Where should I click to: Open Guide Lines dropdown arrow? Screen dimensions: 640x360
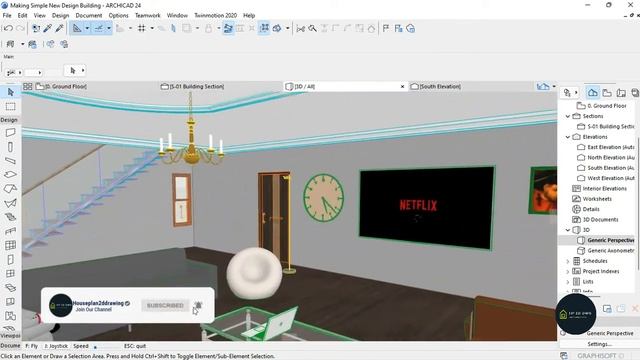[87, 28]
